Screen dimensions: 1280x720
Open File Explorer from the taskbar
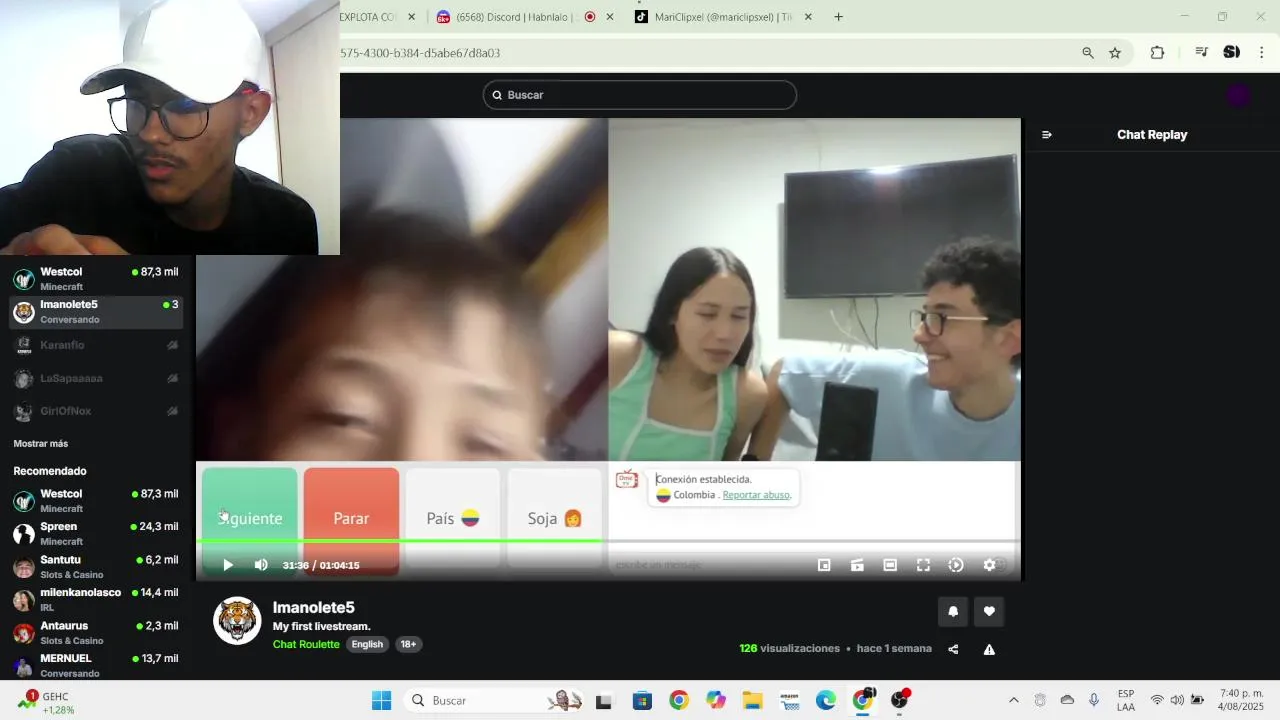click(x=752, y=700)
